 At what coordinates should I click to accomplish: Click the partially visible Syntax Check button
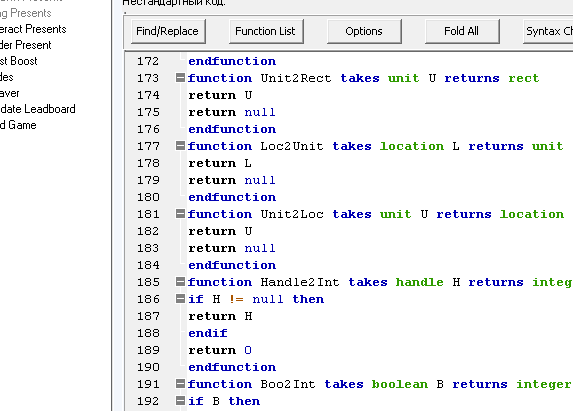click(x=548, y=31)
